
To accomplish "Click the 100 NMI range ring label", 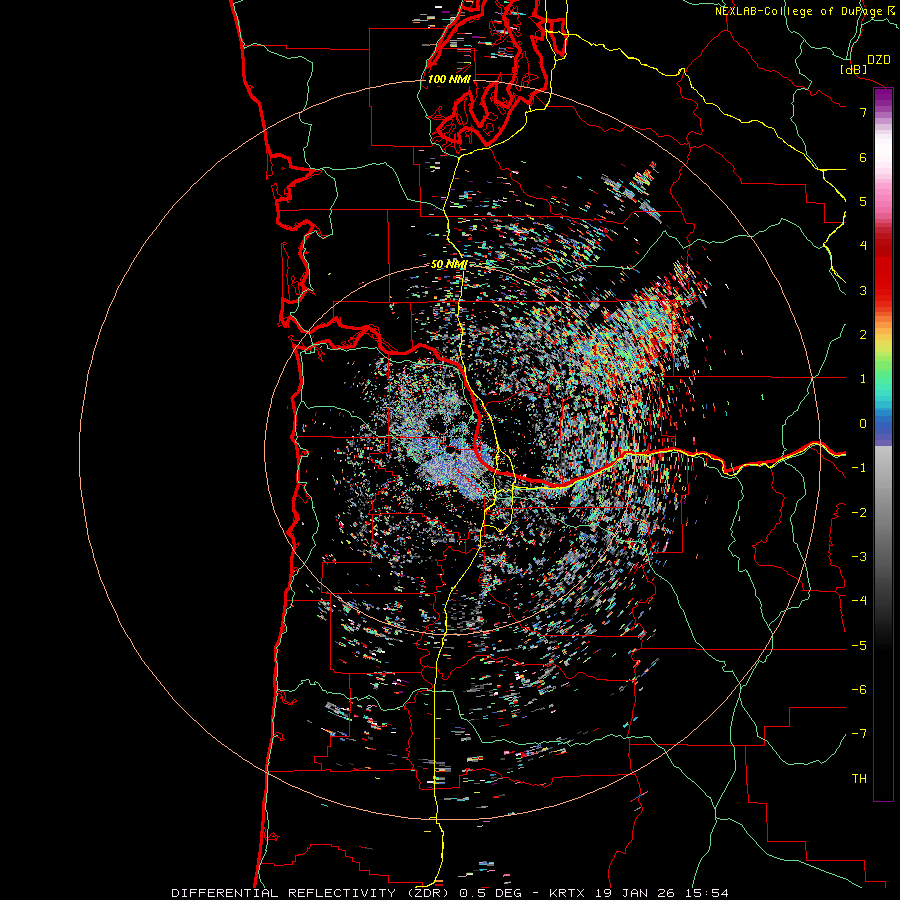I will point(449,79).
